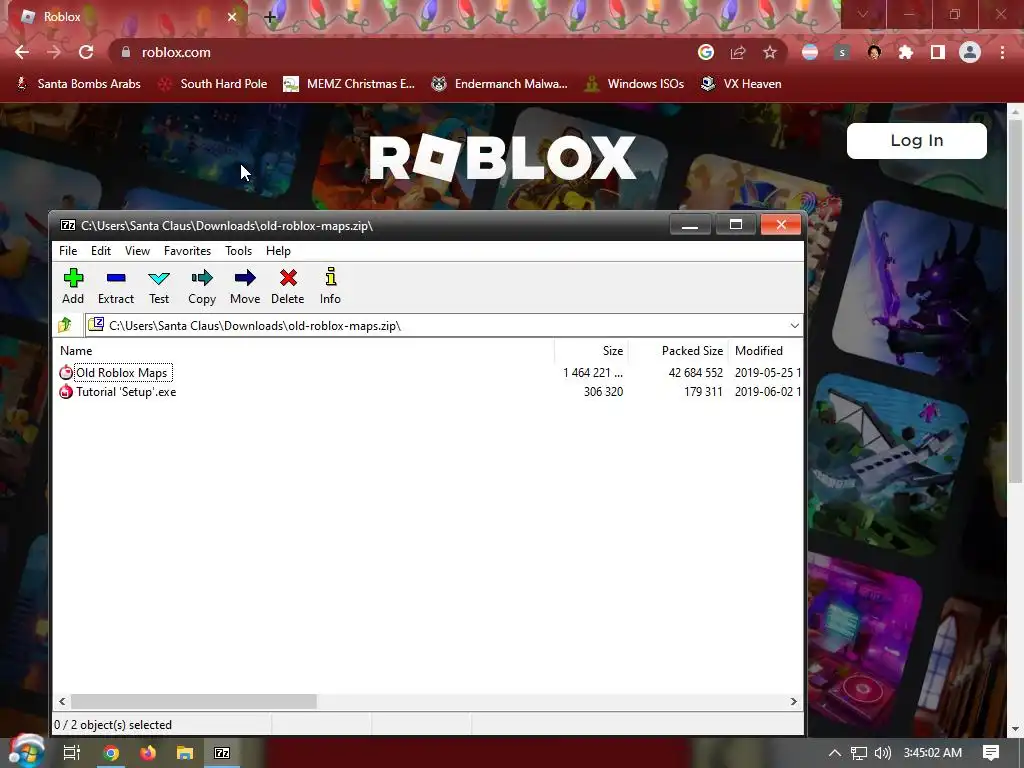Open the Edit menu
Screen dimensions: 1024x768
tap(101, 251)
